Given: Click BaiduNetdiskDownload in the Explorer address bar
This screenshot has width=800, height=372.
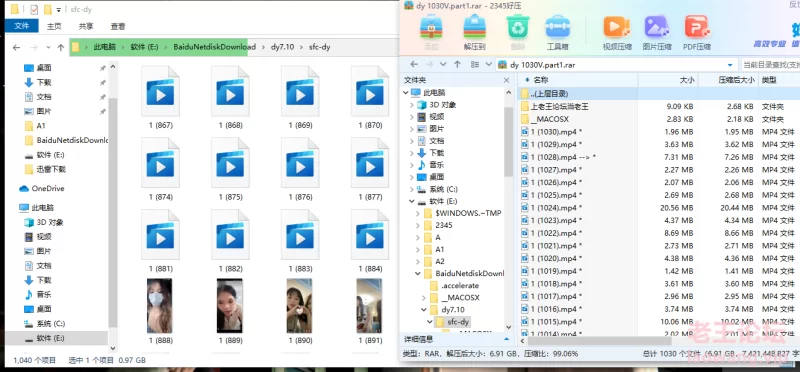Looking at the screenshot, I should (214, 47).
